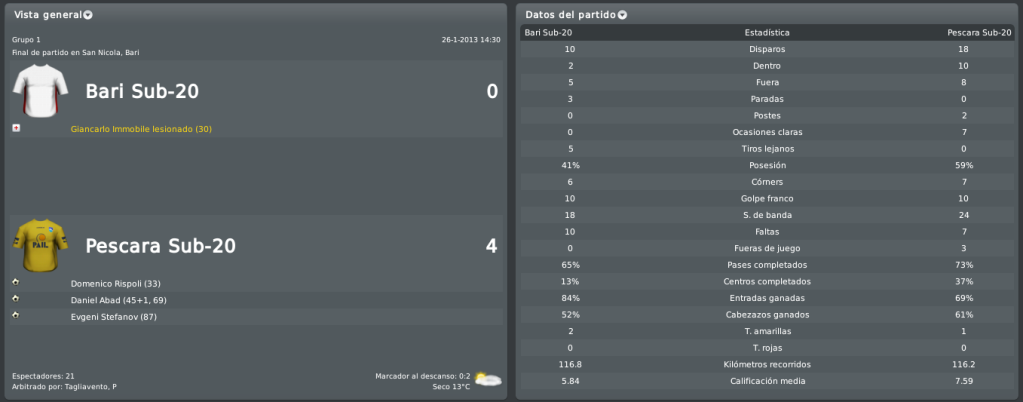Click referee name Tagliavento, P
Viewport: 1023px width, 402px height.
click(91, 387)
